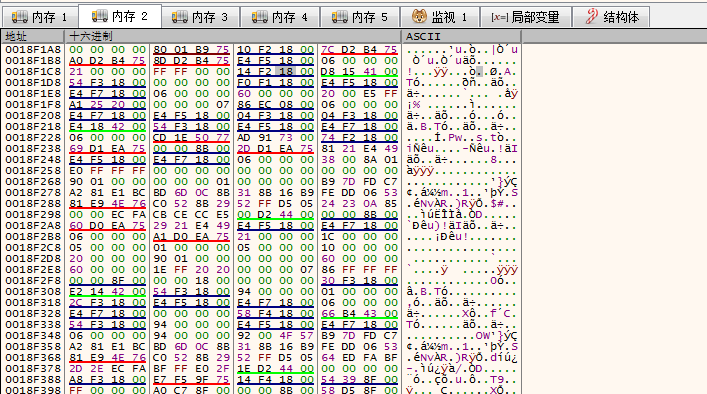This screenshot has height=394, width=707.
Task: Click hex value 80 01 B9 75
Action: 191,50
